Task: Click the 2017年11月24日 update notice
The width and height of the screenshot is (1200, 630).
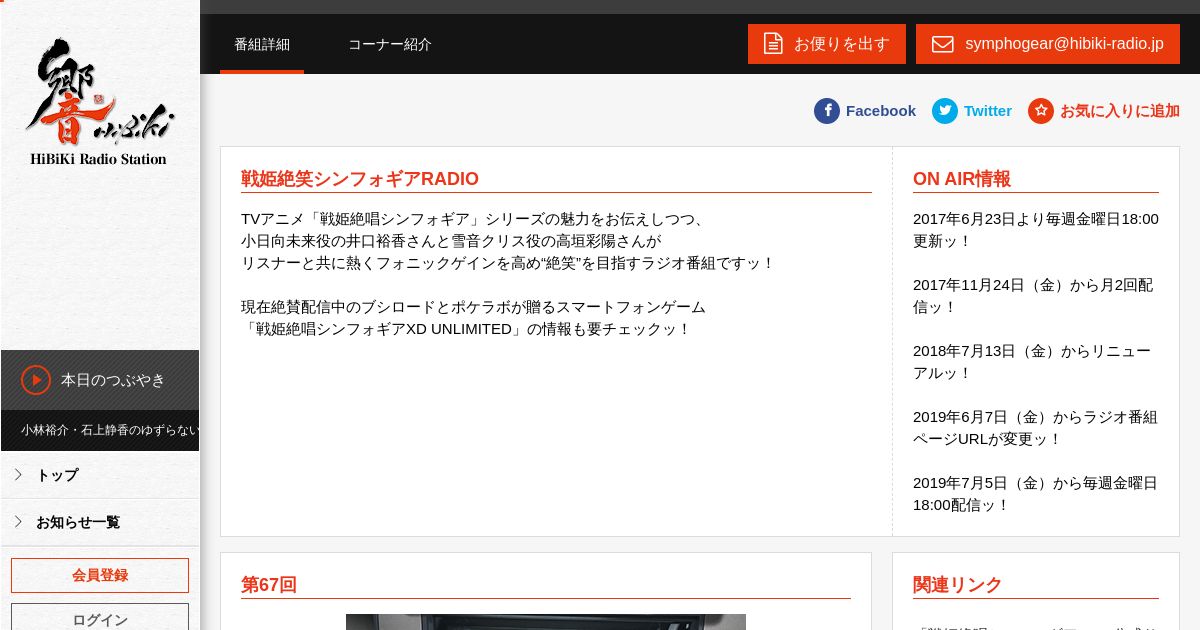Action: (x=1033, y=296)
